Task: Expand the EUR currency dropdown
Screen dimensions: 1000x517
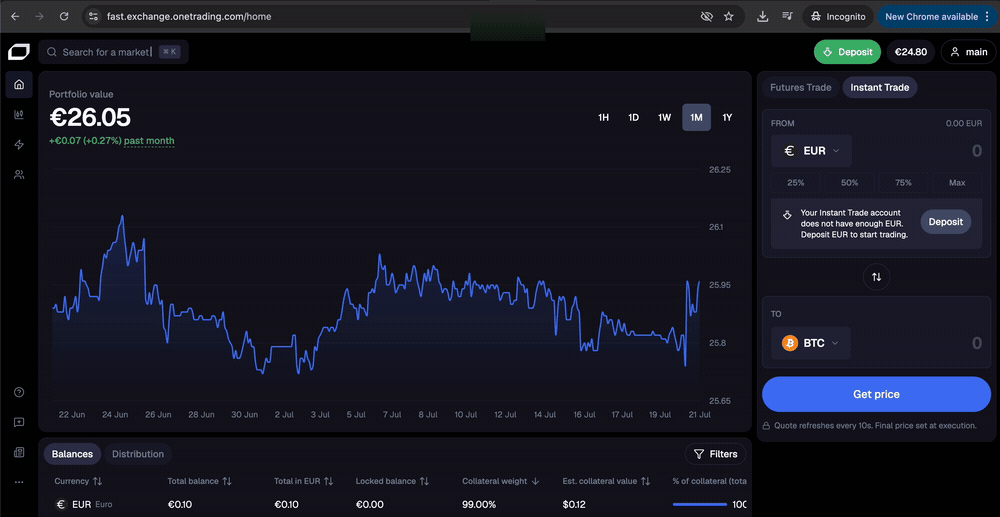Action: click(811, 151)
